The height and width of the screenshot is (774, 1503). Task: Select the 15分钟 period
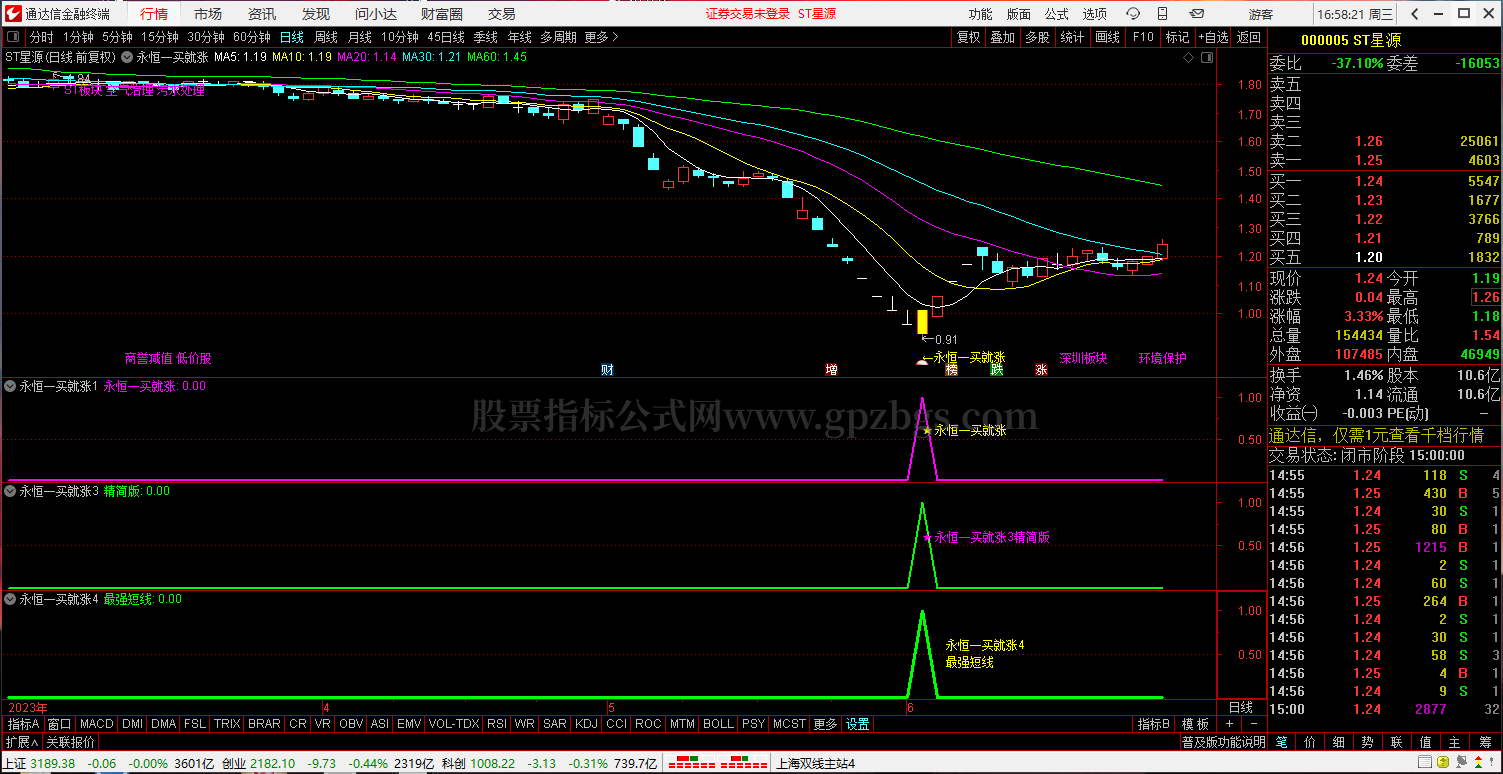pos(159,37)
